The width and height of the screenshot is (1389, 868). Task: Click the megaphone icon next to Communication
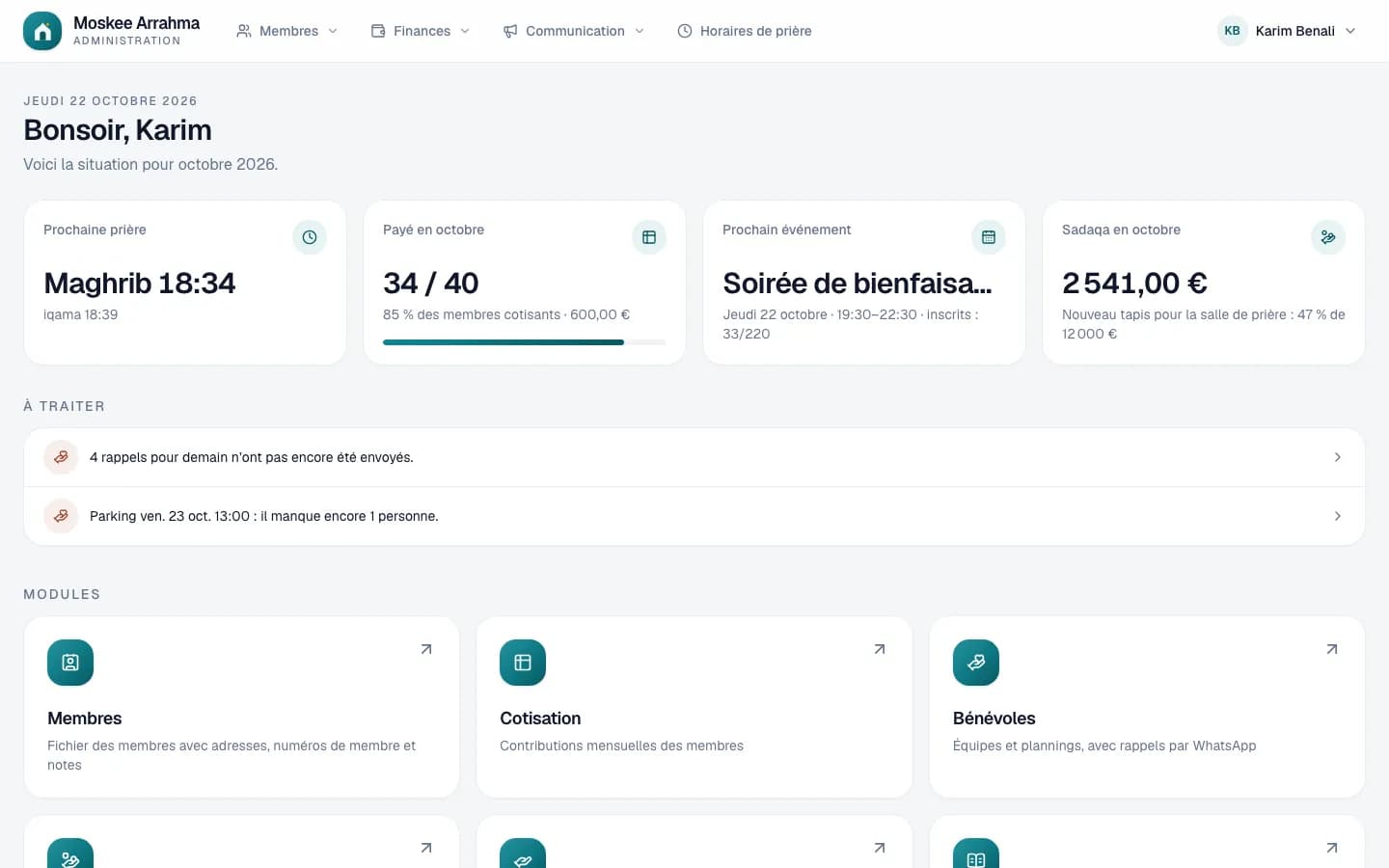pyautogui.click(x=510, y=31)
